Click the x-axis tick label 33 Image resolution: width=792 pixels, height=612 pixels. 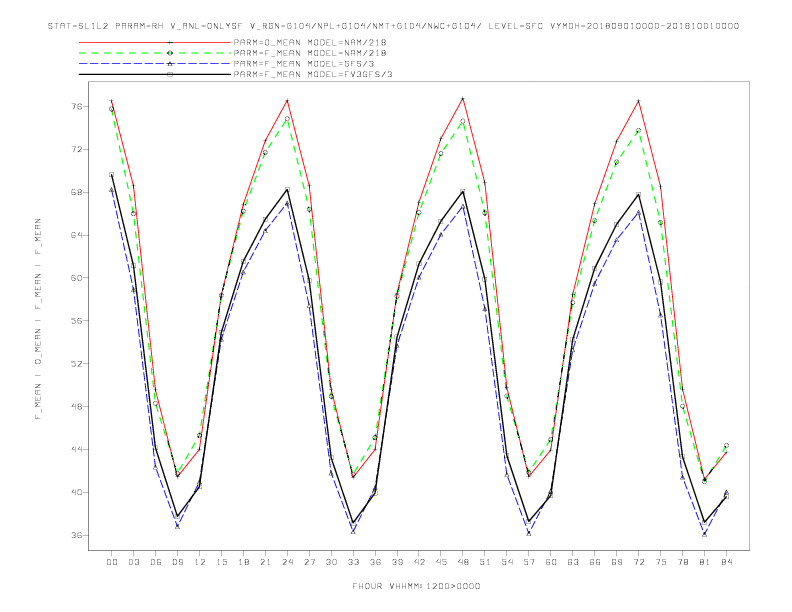(x=353, y=562)
